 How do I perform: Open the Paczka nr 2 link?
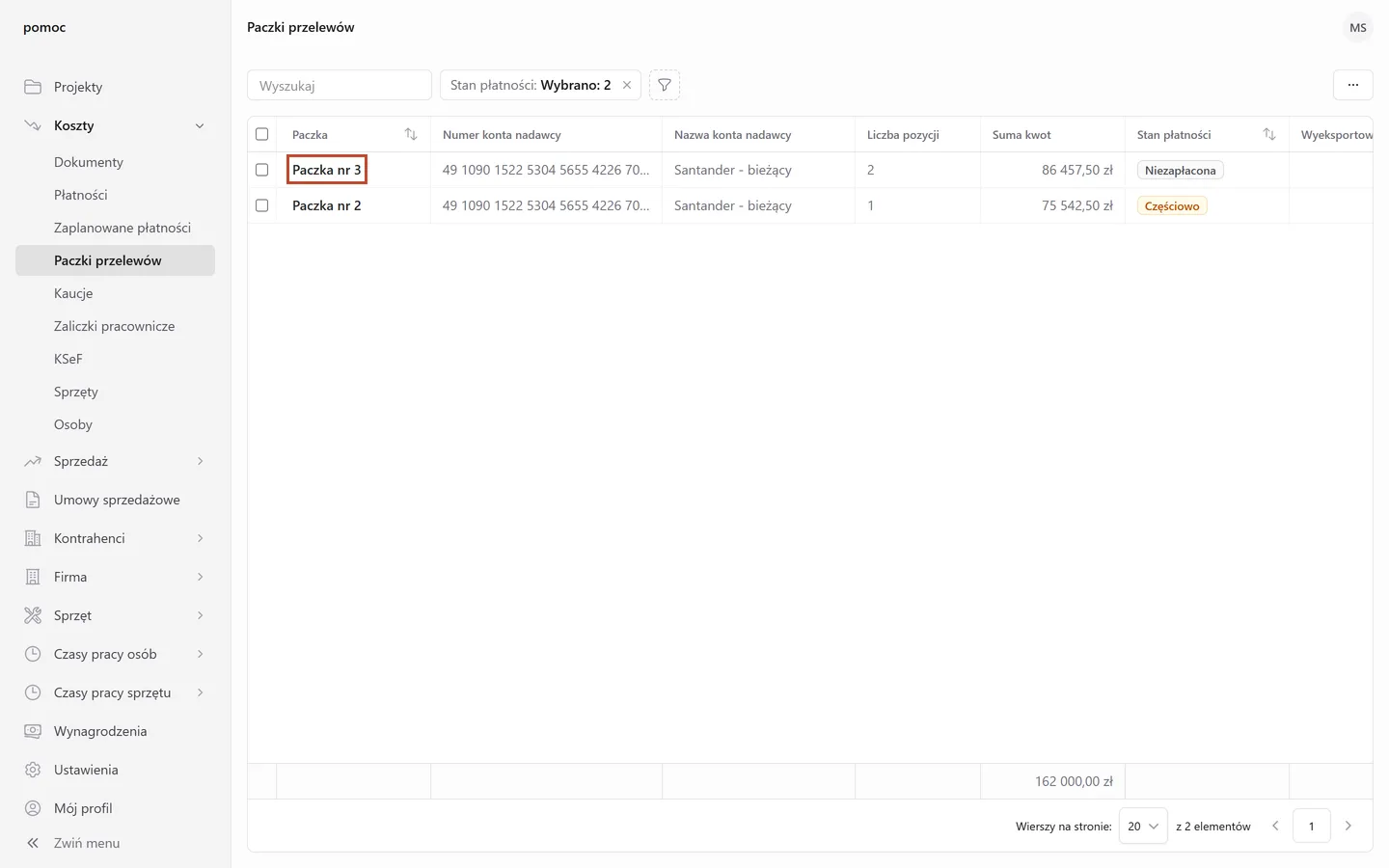[327, 205]
